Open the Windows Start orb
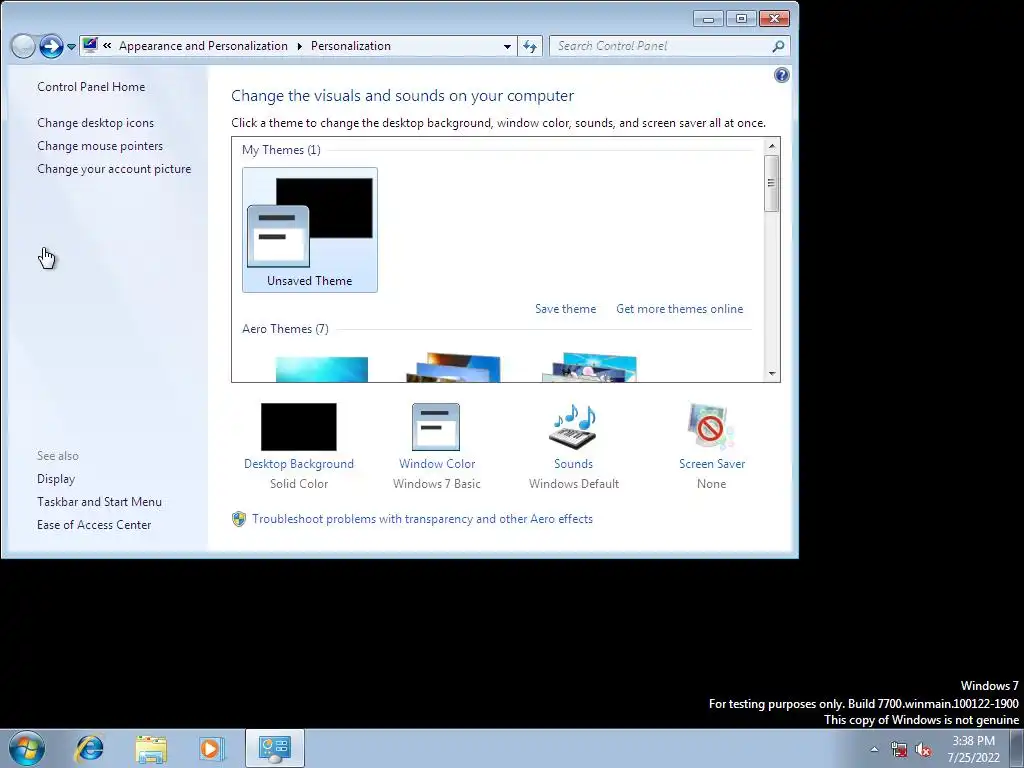 point(27,748)
